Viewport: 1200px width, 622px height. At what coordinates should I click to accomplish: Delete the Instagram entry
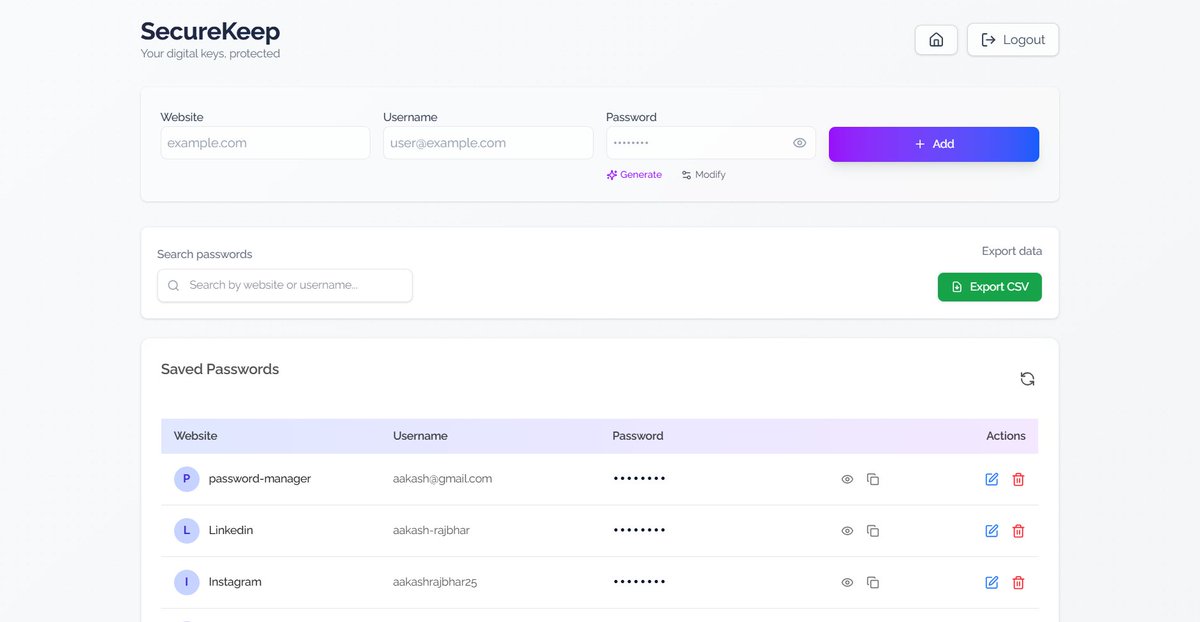pyautogui.click(x=1018, y=583)
